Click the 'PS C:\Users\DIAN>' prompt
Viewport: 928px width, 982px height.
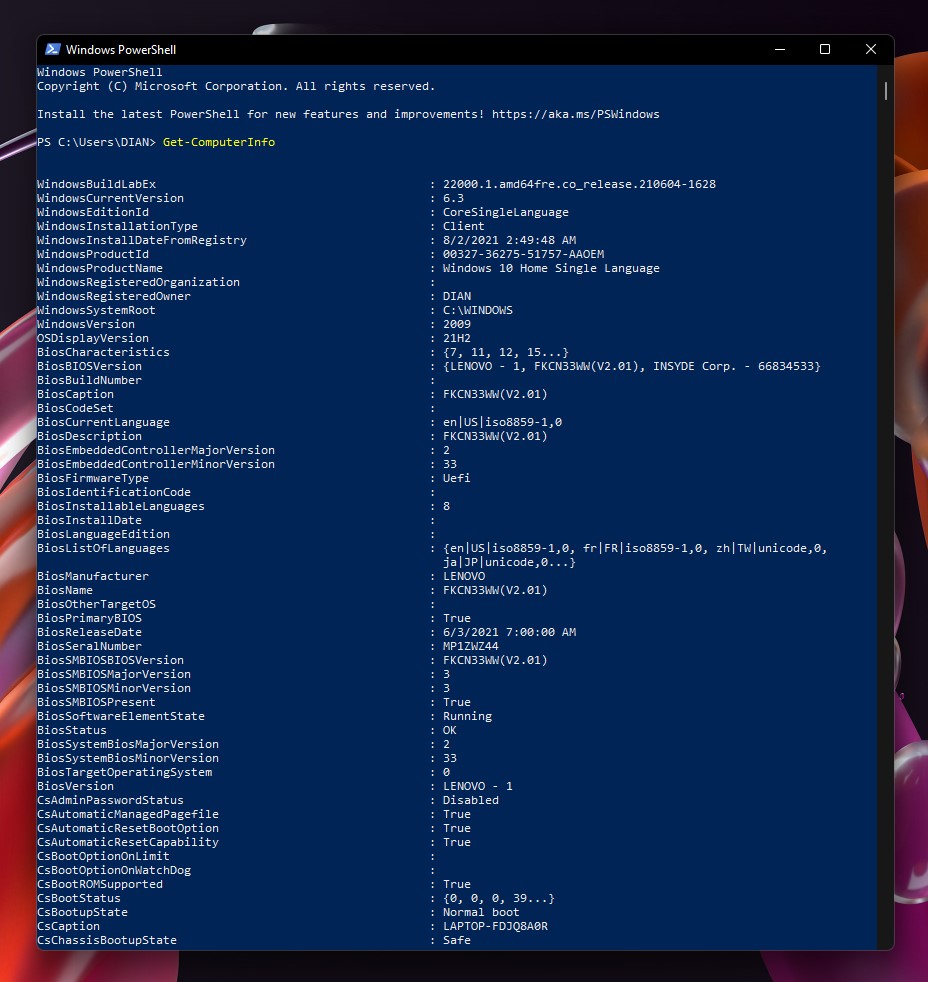(96, 142)
